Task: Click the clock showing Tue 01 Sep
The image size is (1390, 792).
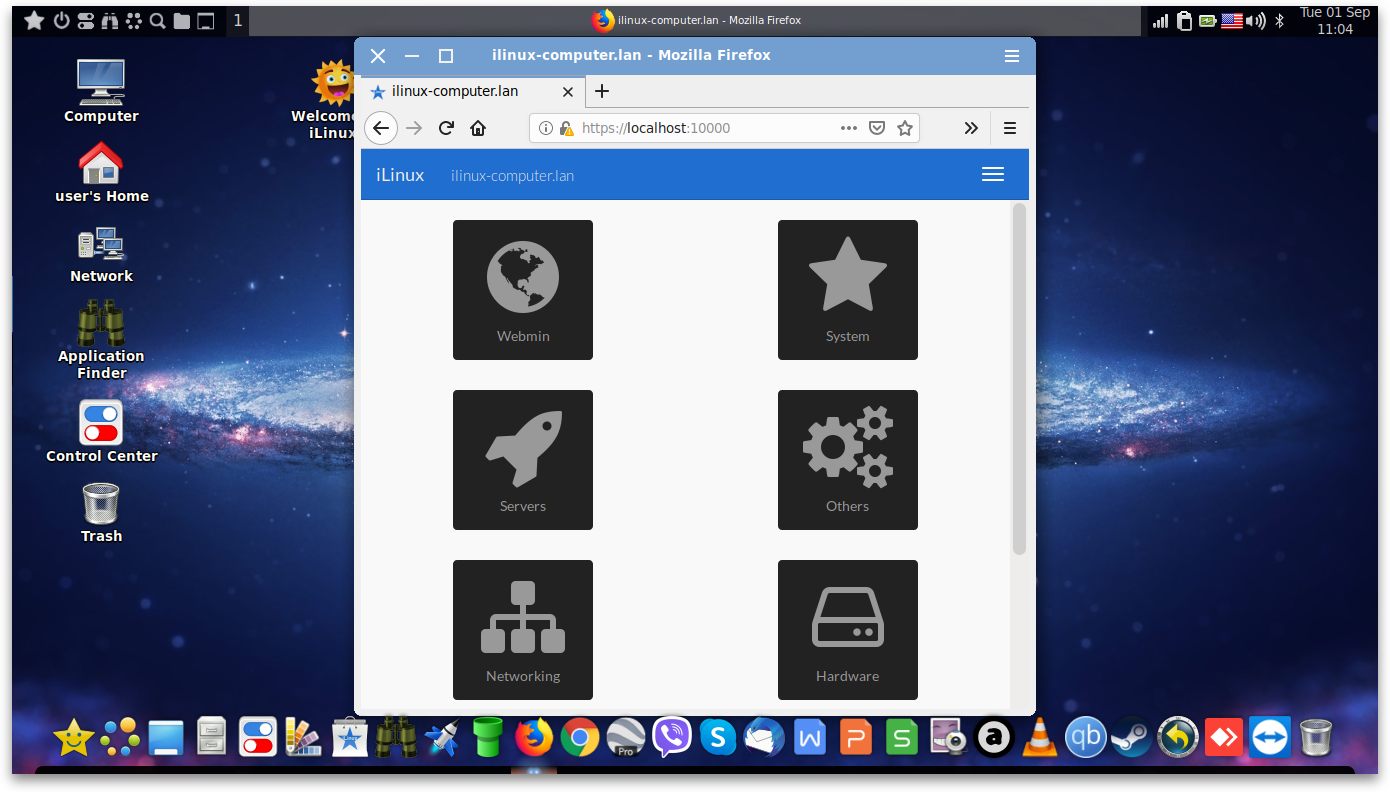Action: tap(1335, 20)
